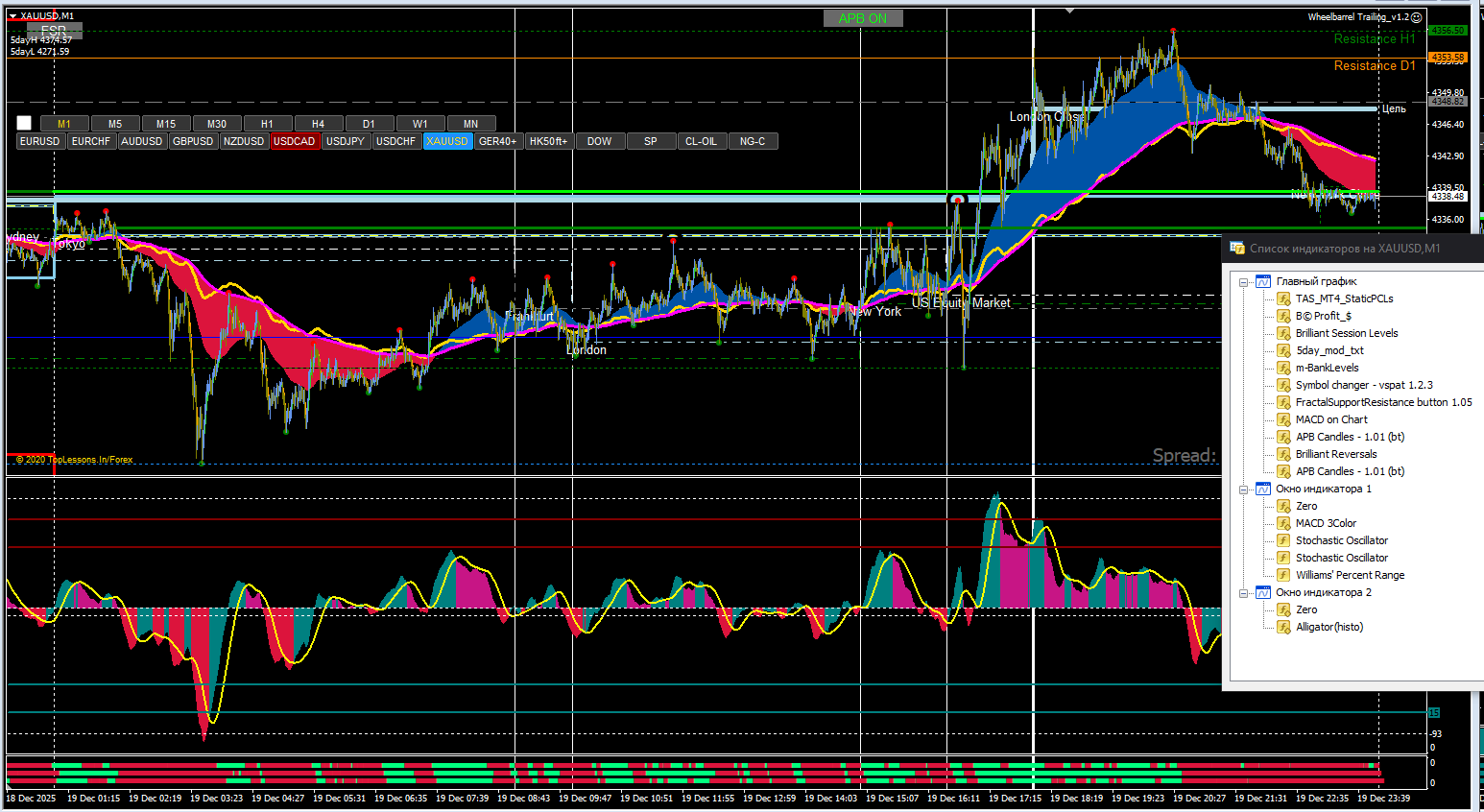Click the indicator list dialog title icon
This screenshot has height=812, width=1484.
pyautogui.click(x=1237, y=248)
